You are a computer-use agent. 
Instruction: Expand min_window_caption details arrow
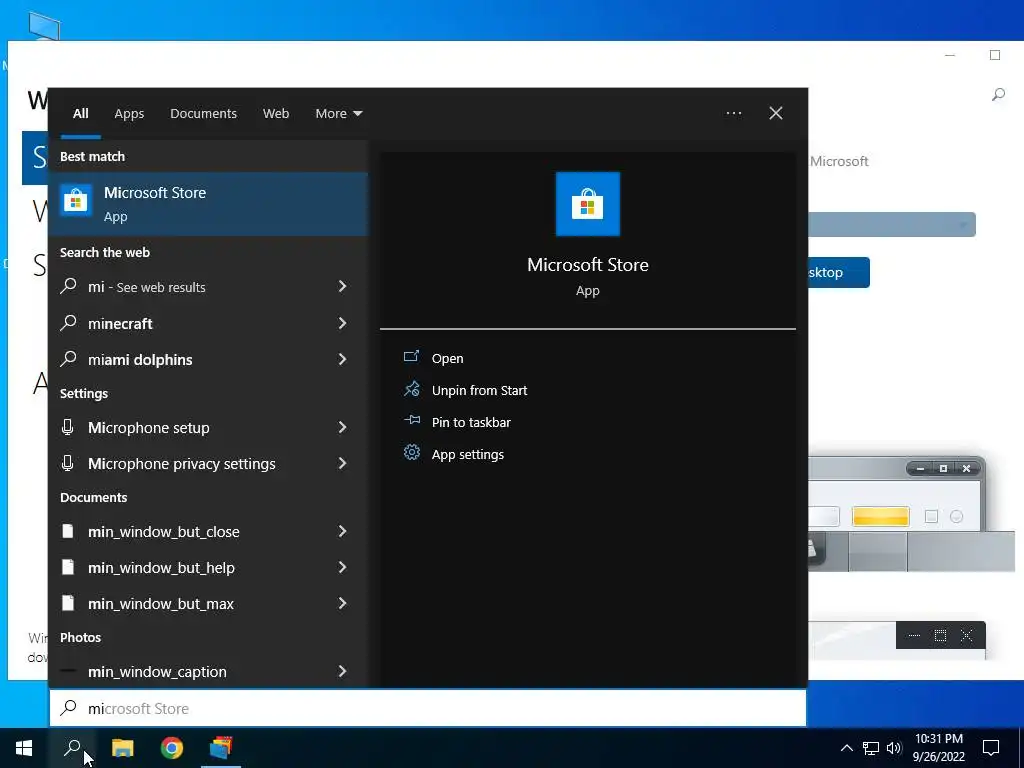[342, 671]
